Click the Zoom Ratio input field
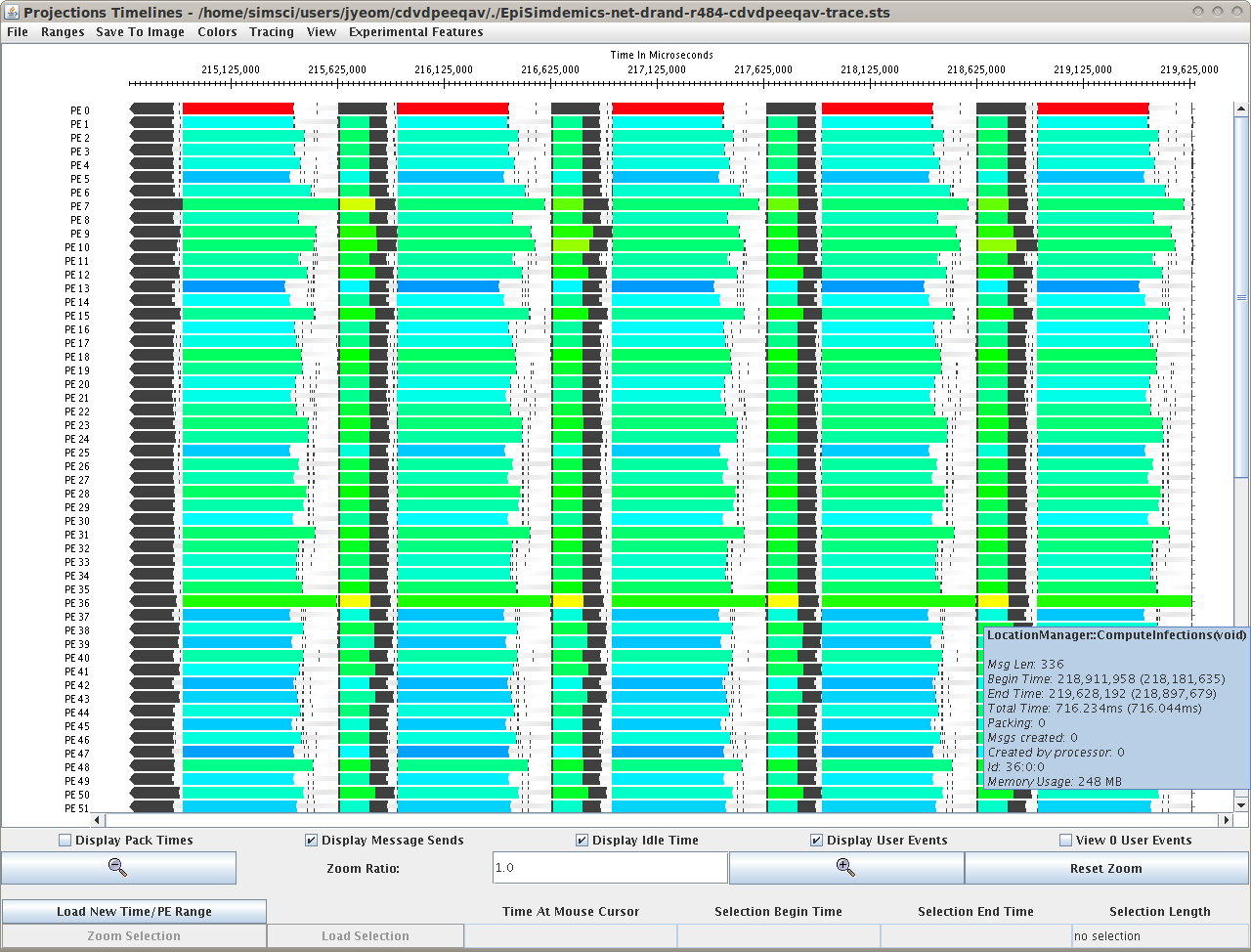Viewport: 1251px width, 952px height. coord(610,868)
